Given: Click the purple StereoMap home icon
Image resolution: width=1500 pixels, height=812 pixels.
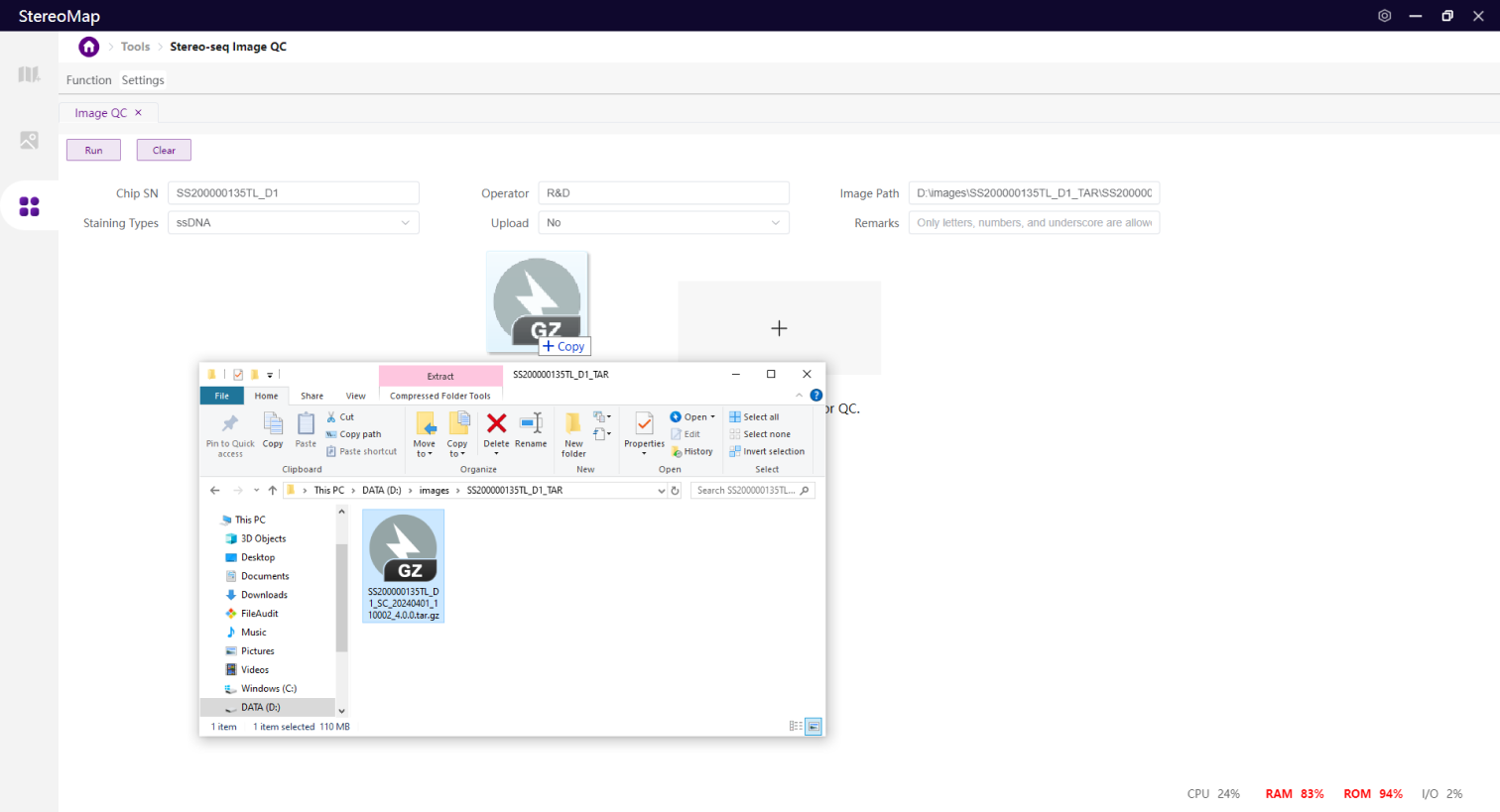Looking at the screenshot, I should pos(89,47).
